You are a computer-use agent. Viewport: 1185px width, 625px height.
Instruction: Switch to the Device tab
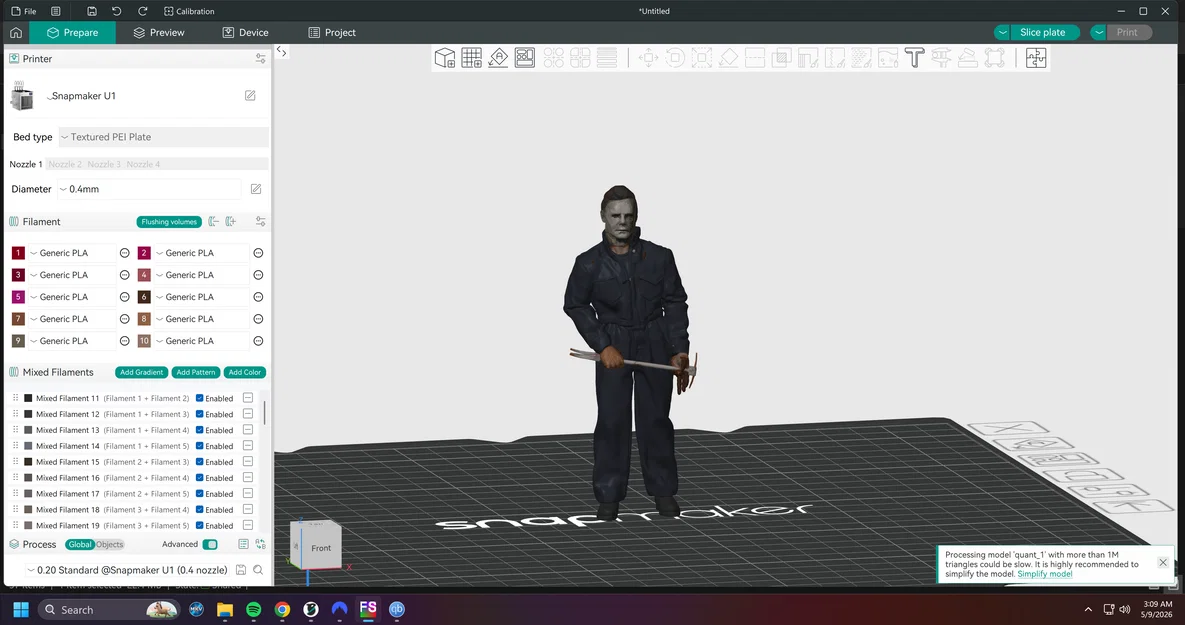coord(246,32)
